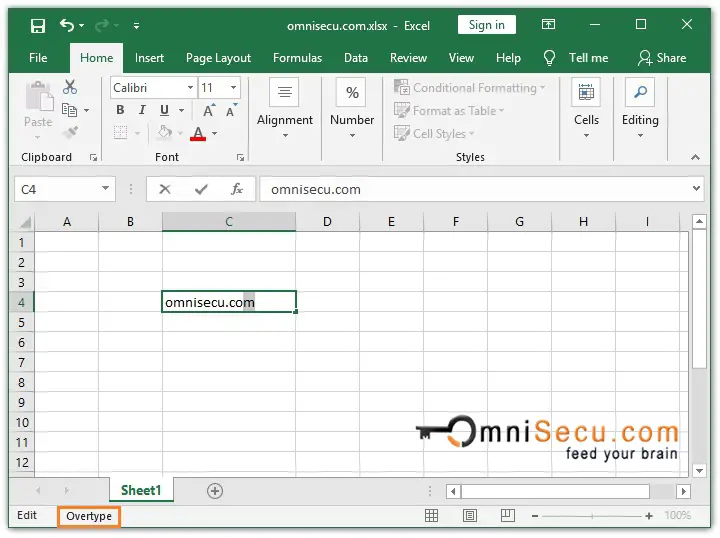Switch to the Insert tab

tap(149, 58)
